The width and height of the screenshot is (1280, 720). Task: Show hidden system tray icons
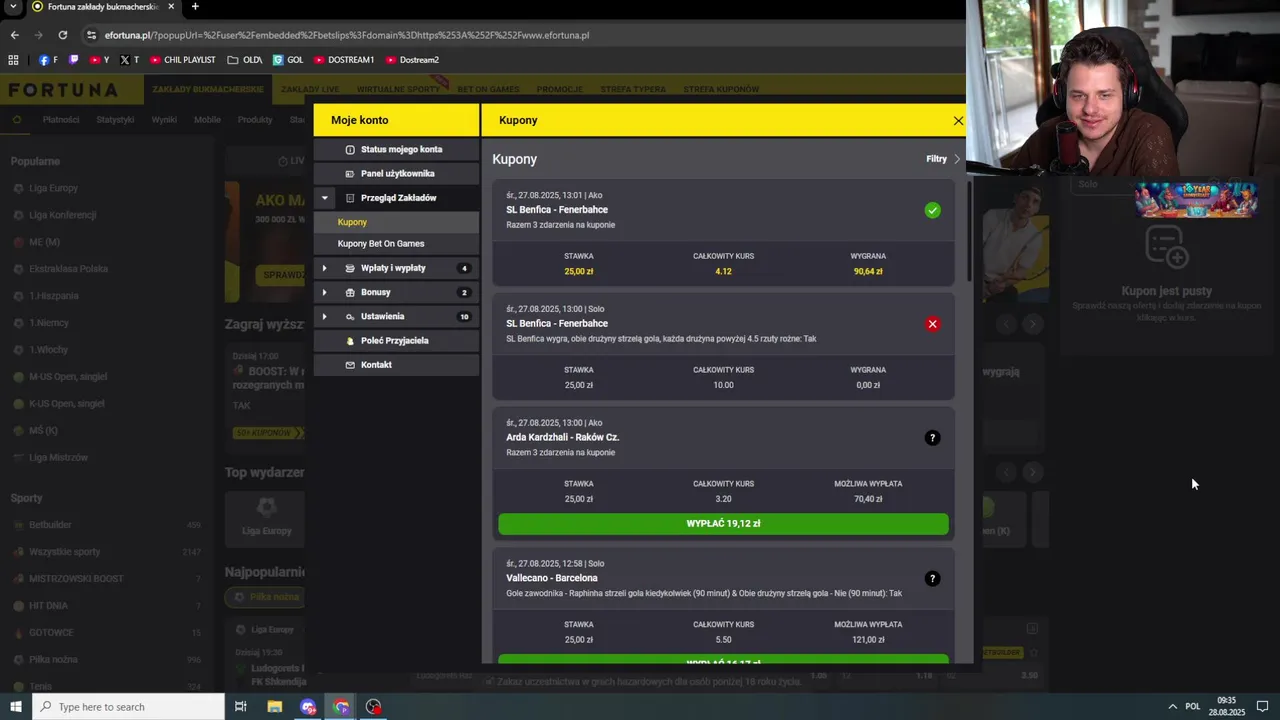click(1173, 707)
